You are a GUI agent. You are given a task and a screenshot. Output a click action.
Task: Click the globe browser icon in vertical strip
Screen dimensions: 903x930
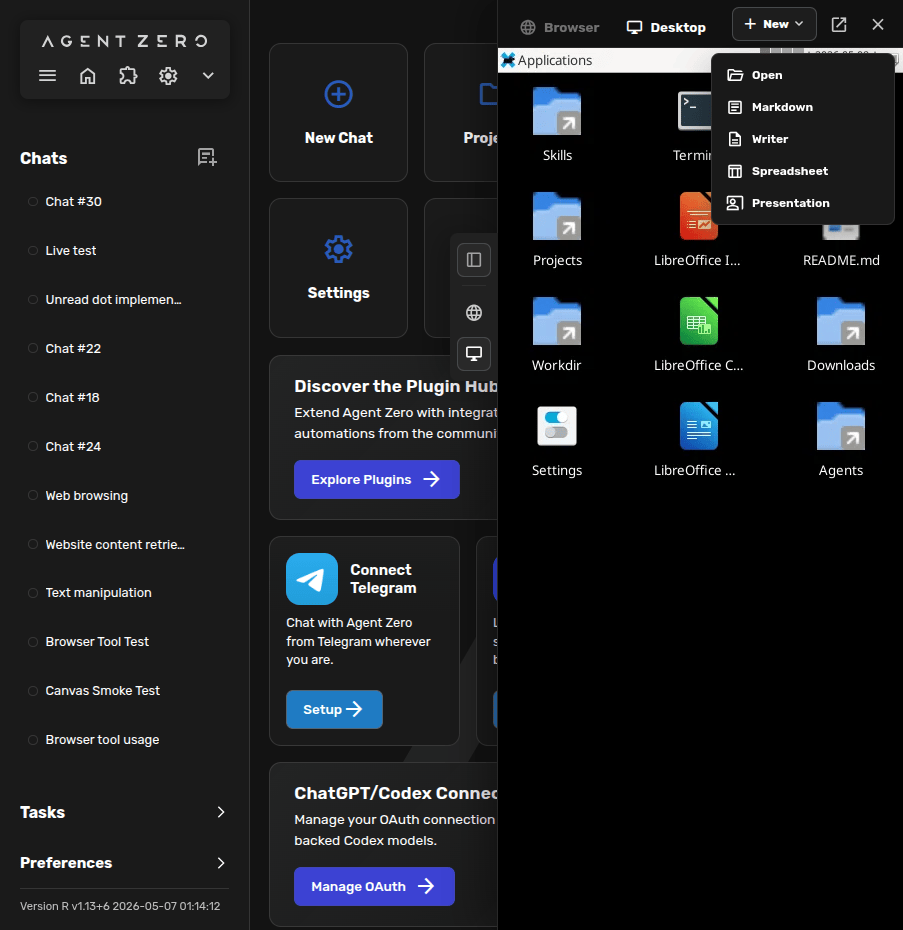coord(474,313)
